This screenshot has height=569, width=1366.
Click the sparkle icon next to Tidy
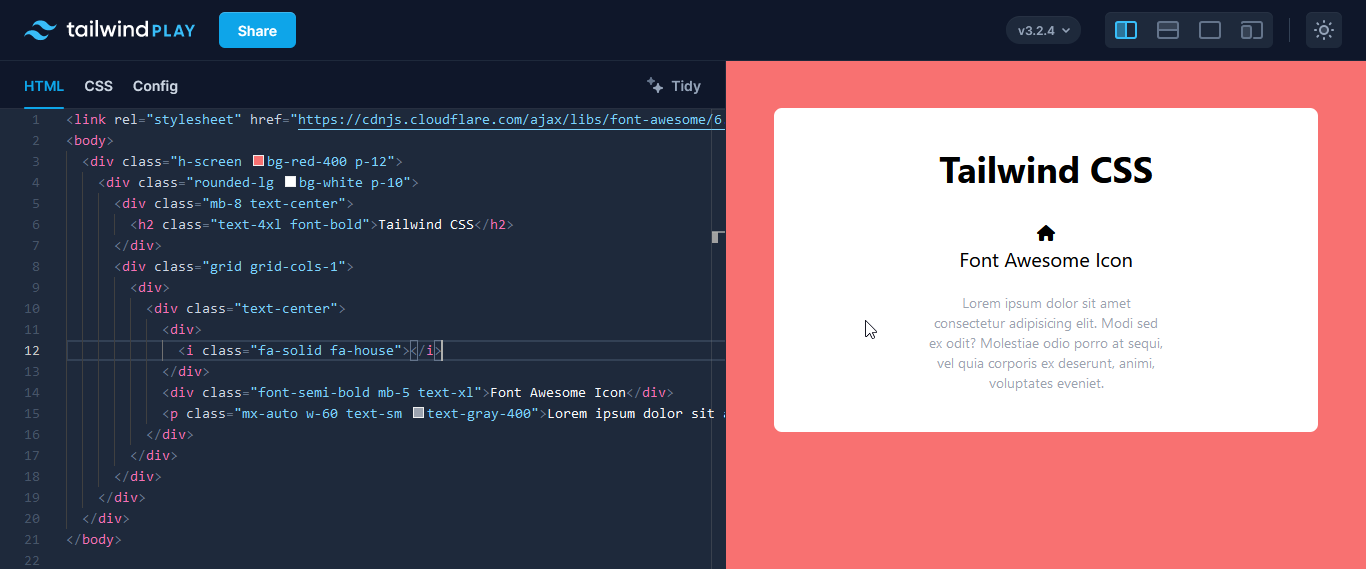point(655,85)
